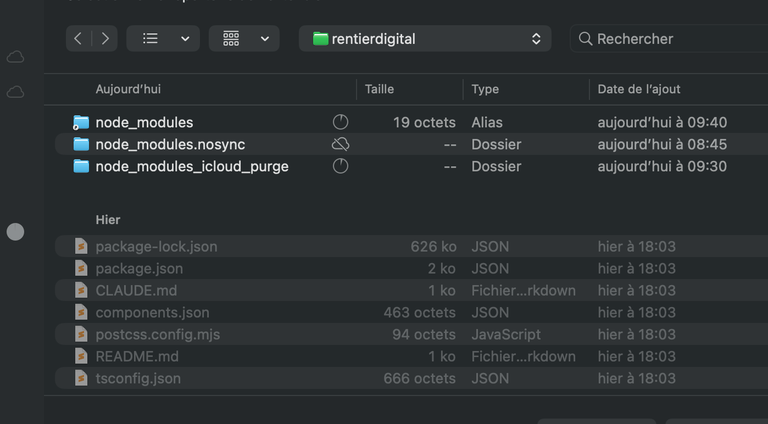Open the grouping options chevron

(265, 39)
